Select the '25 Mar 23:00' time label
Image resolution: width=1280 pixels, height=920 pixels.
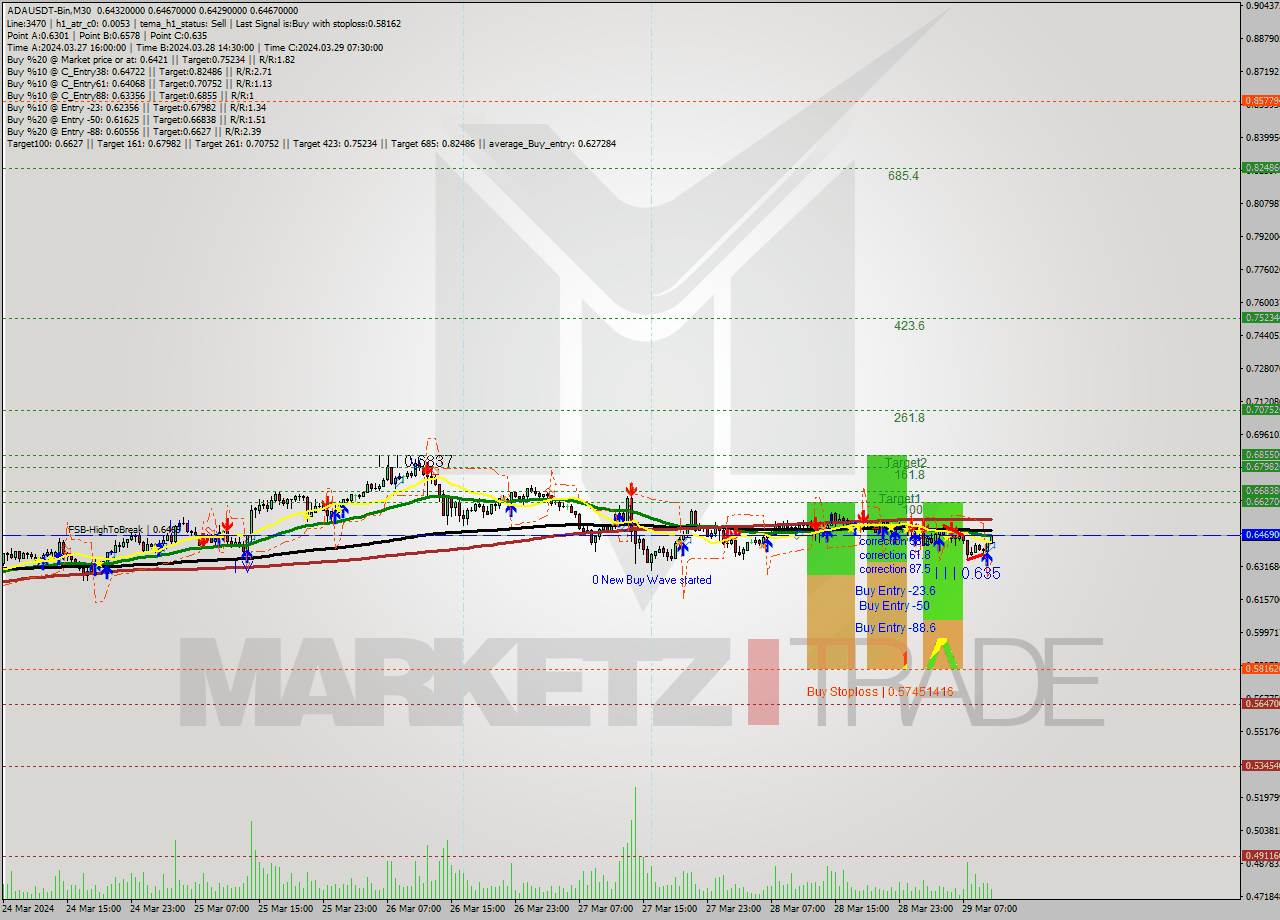(349, 909)
